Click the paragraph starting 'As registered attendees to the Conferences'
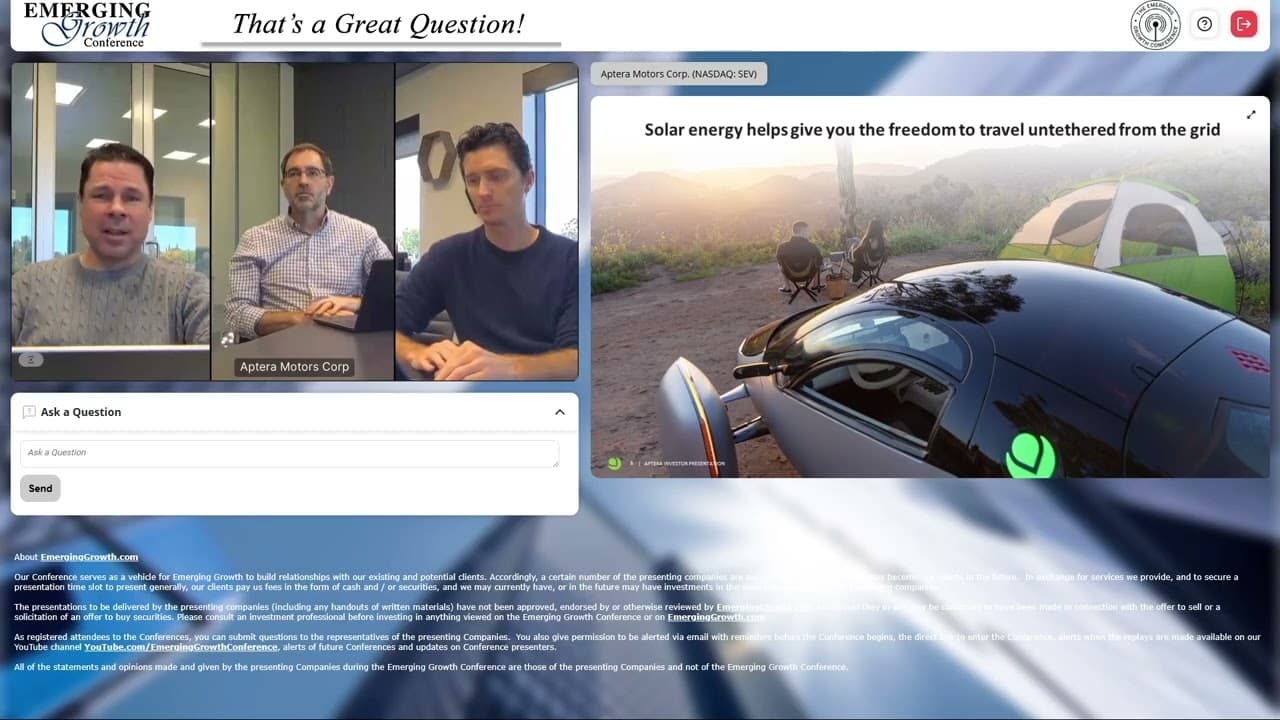Image resolution: width=1280 pixels, height=720 pixels. (637, 642)
